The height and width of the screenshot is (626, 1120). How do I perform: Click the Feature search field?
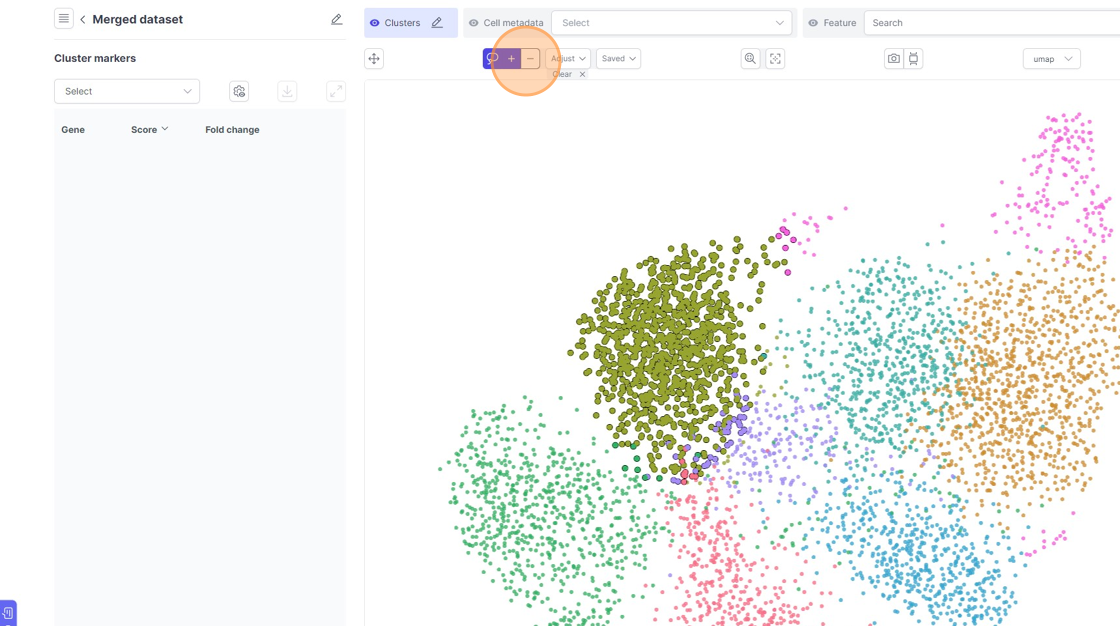(x=990, y=23)
